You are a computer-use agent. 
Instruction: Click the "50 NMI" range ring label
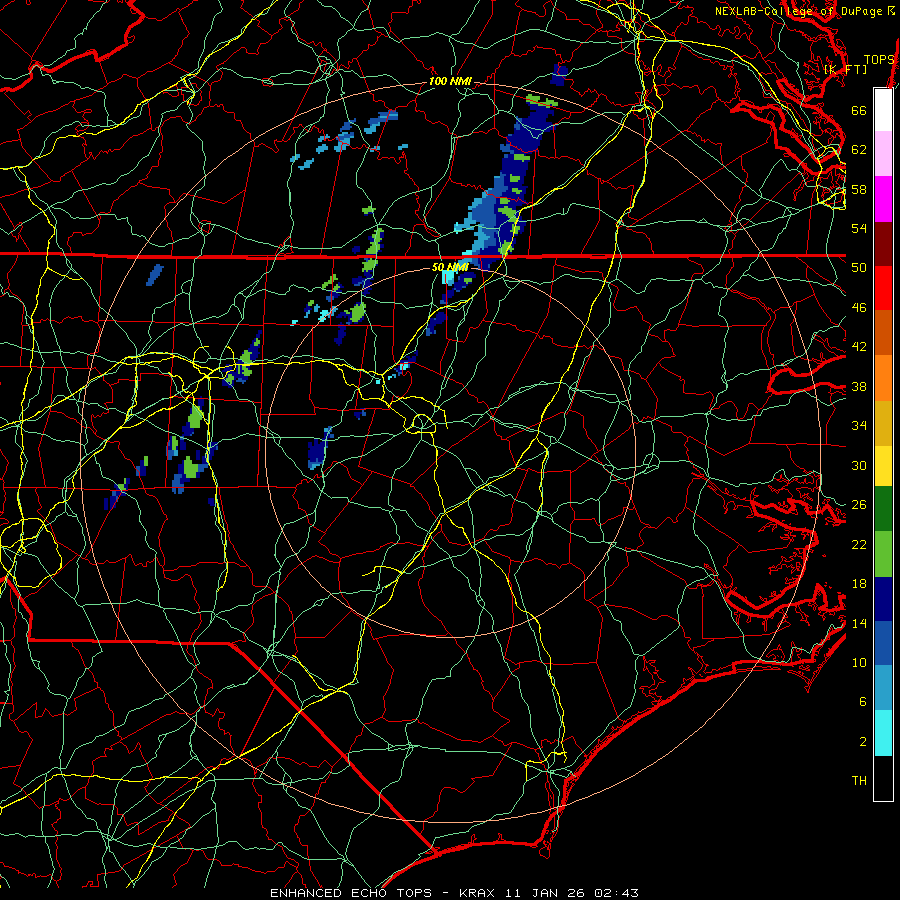(x=451, y=267)
